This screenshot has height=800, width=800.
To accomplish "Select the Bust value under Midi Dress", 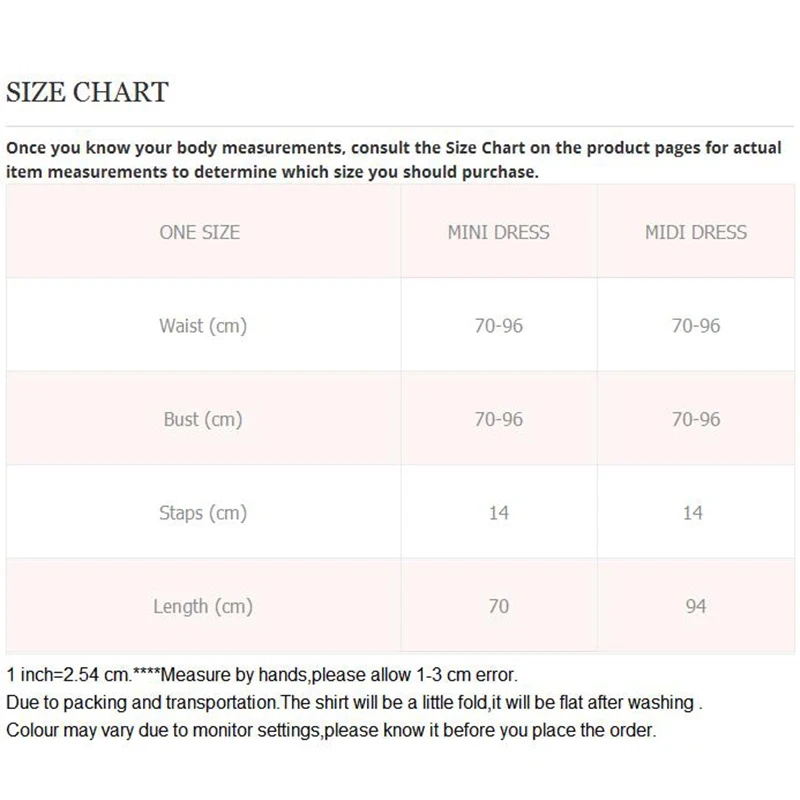I will 695,419.
